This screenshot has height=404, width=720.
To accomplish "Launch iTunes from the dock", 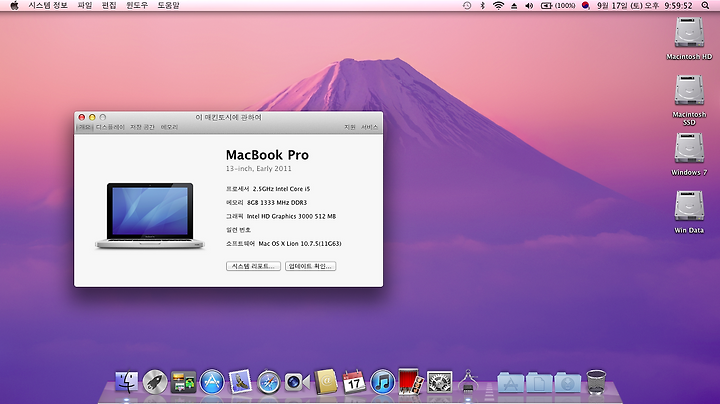I will (x=382, y=382).
